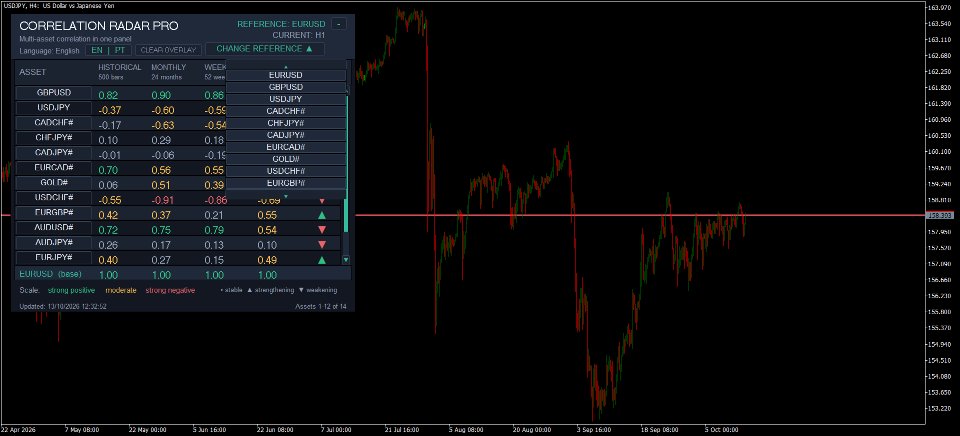Viewport: 960px width, 436px height.
Task: Click the CADCHF# monthly value -0.63
Action: [x=163, y=126]
